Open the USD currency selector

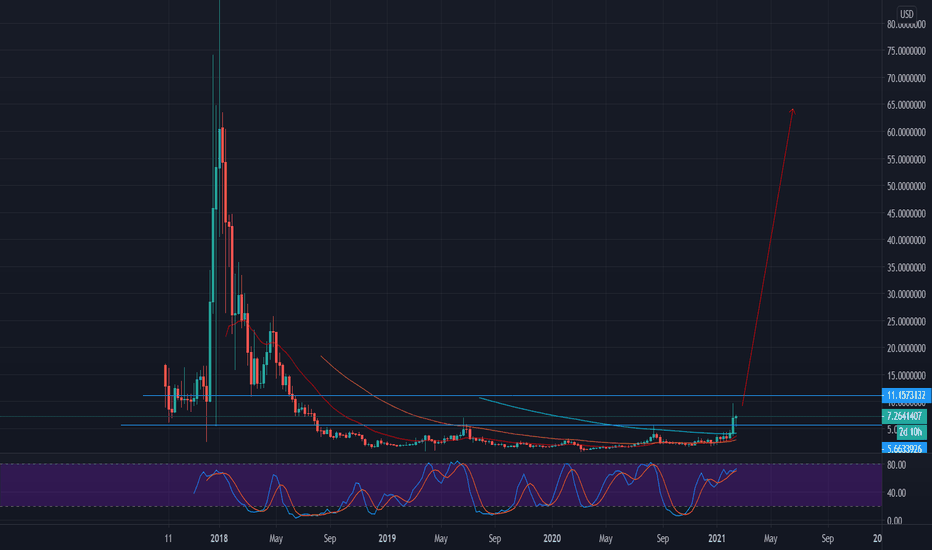(906, 14)
